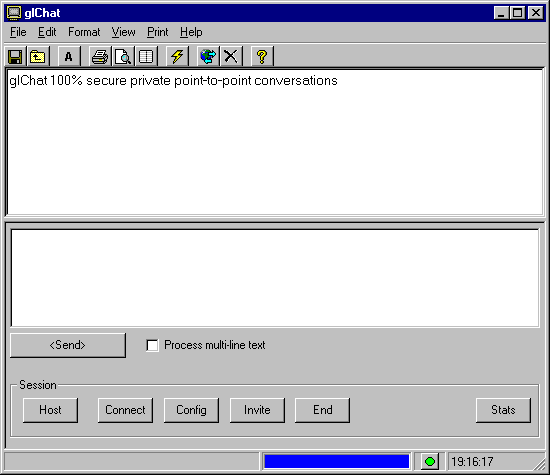The height and width of the screenshot is (475, 550).
Task: Click the X toolbar icon
Action: click(231, 56)
